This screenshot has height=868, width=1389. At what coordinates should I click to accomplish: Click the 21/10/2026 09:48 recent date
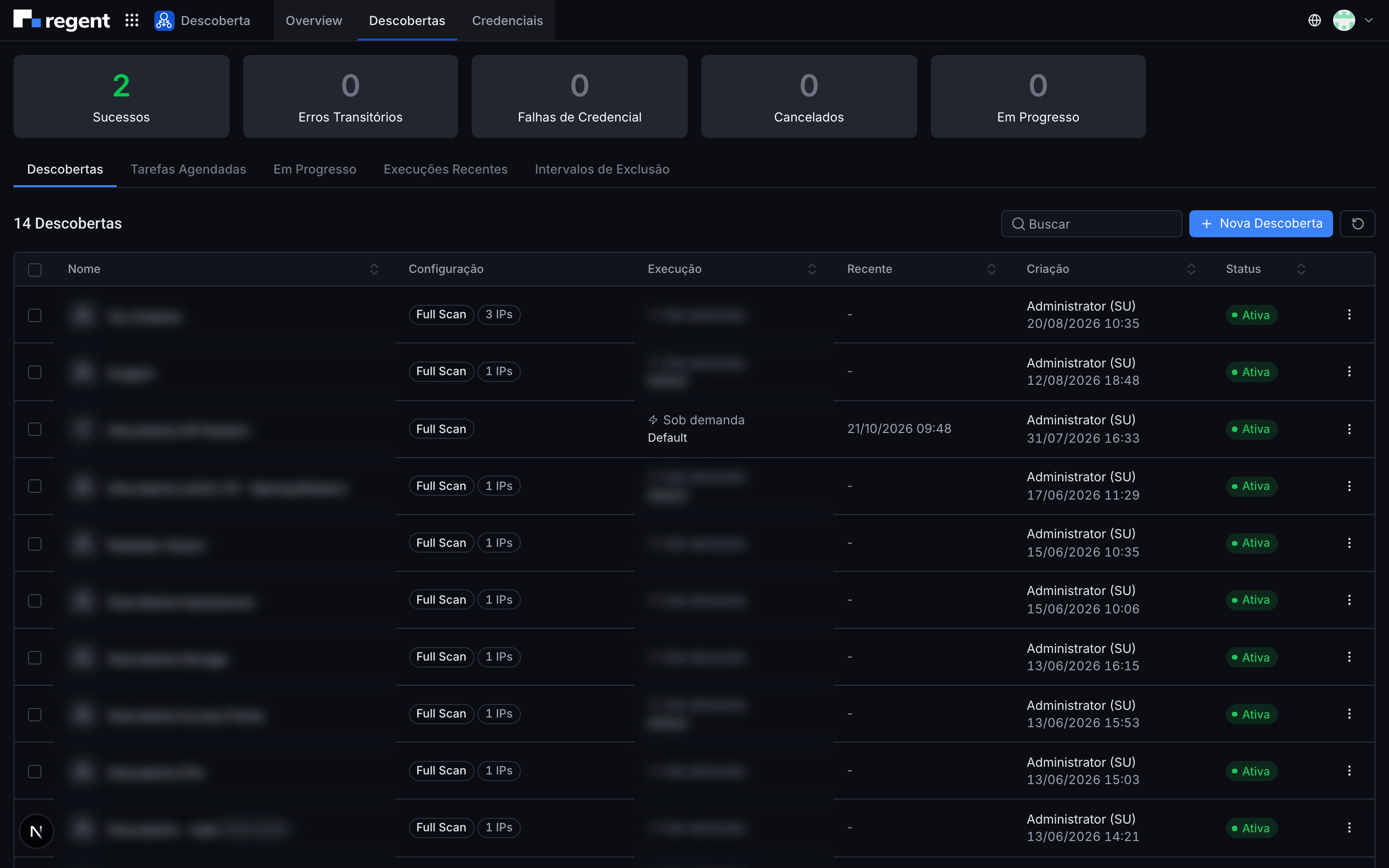point(899,429)
